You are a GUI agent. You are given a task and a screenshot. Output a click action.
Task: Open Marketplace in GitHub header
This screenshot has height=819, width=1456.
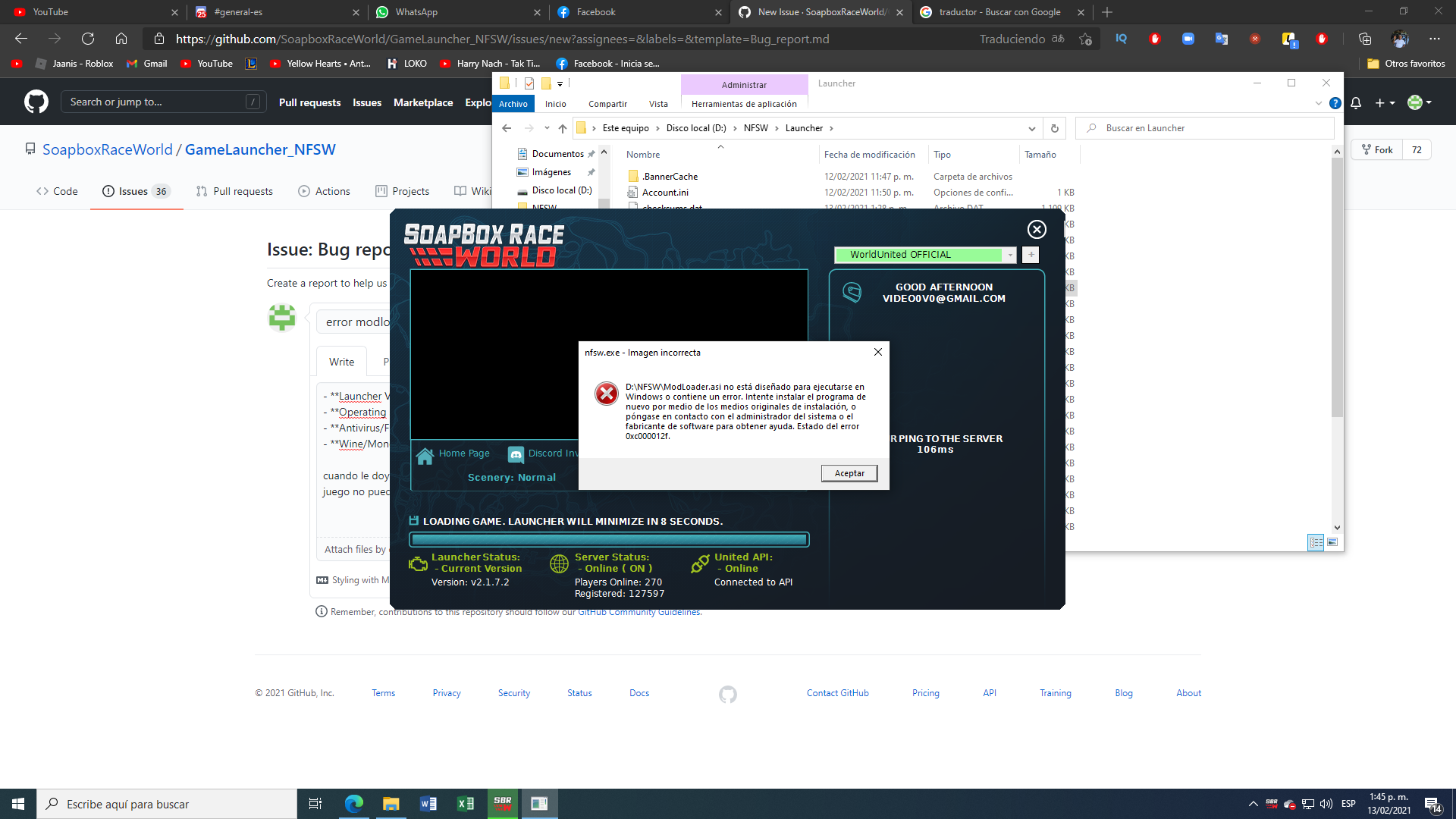(423, 102)
